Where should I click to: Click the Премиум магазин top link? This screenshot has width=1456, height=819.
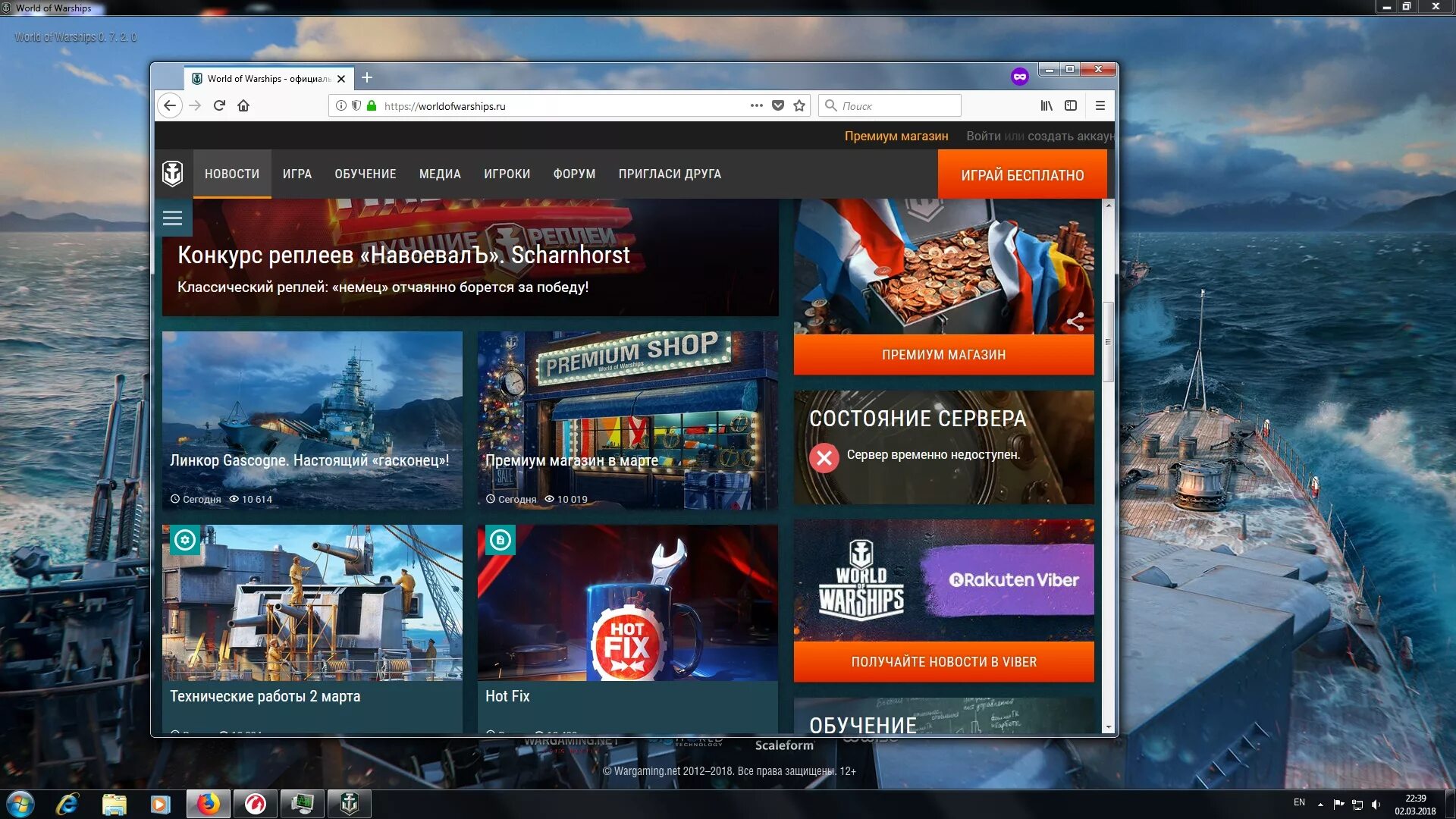[x=896, y=136]
